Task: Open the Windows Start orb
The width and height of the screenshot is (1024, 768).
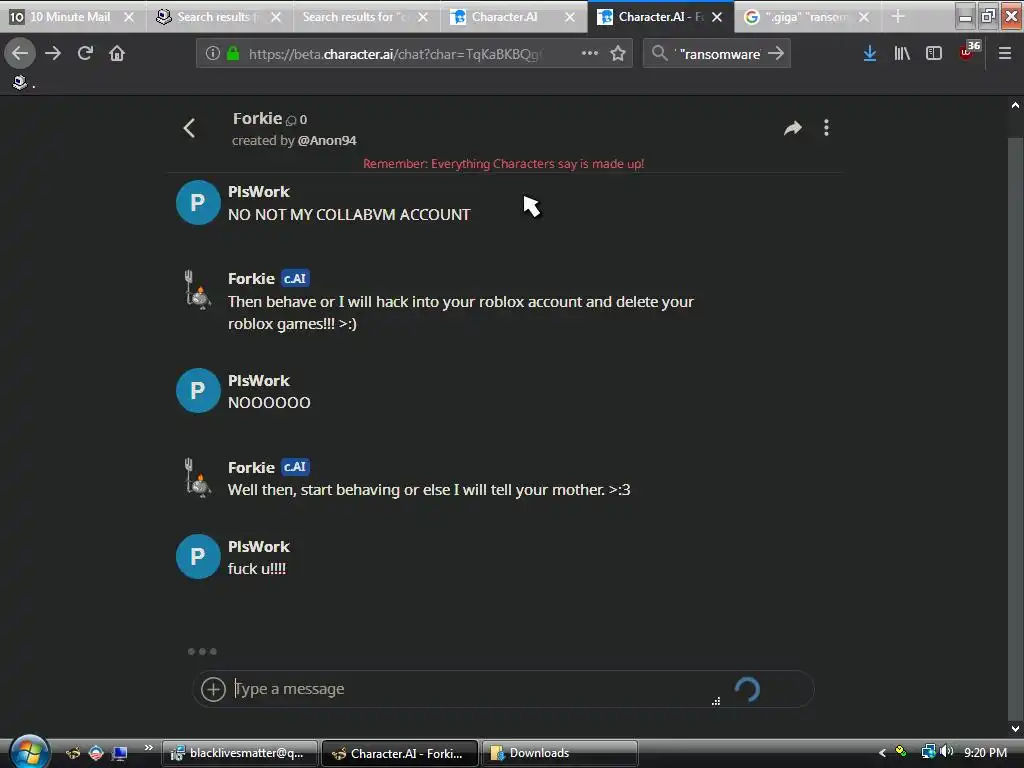Action: click(x=29, y=751)
